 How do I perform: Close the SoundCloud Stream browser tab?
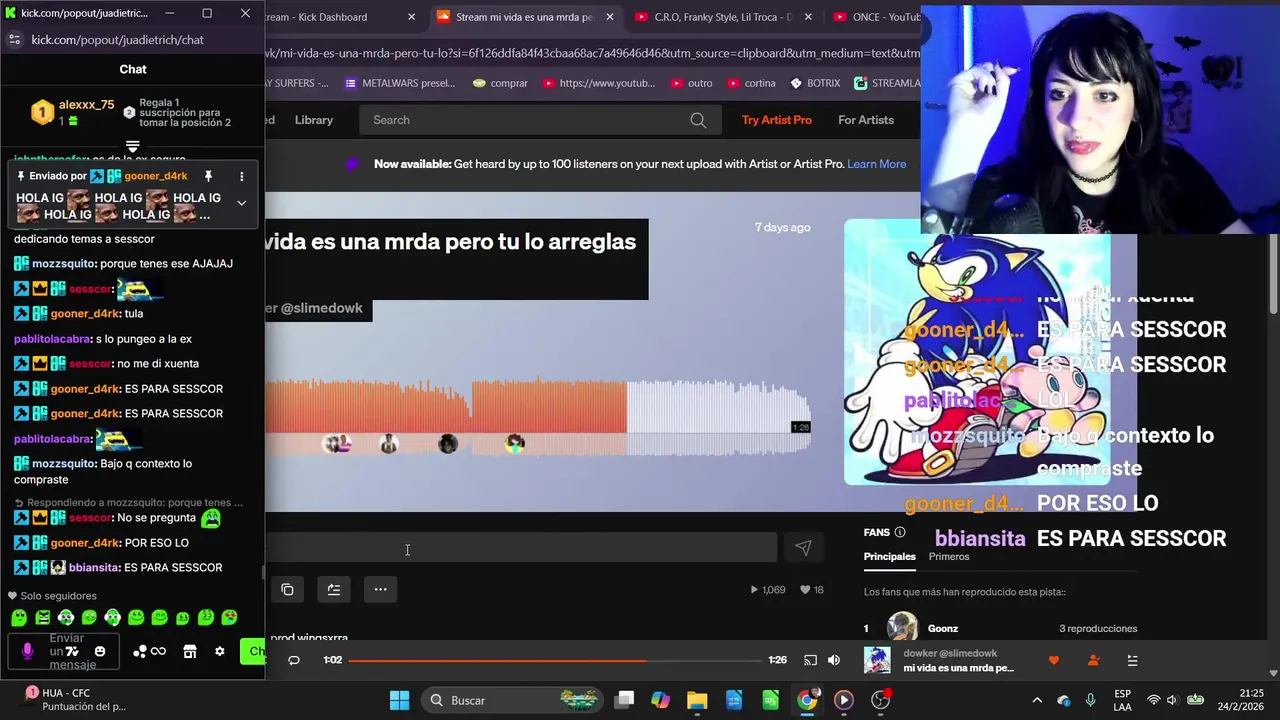click(609, 17)
